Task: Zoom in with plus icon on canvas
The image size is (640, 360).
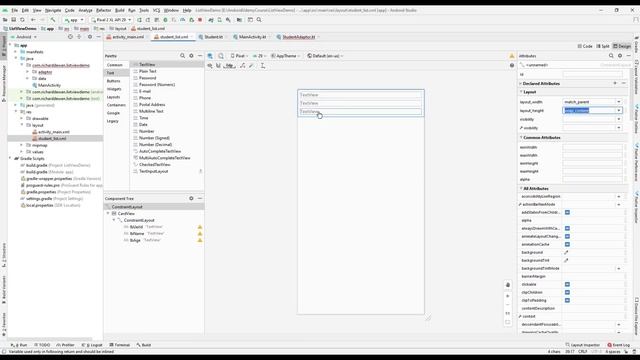Action: tap(508, 296)
